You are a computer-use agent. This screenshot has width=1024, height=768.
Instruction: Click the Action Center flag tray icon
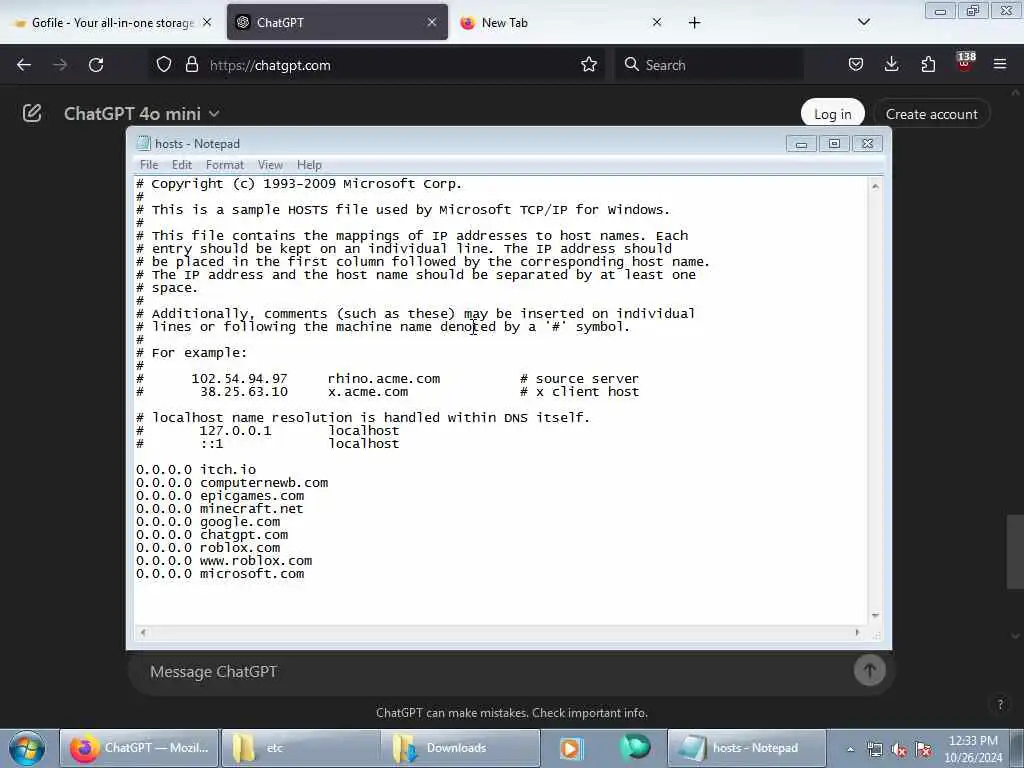[923, 750]
